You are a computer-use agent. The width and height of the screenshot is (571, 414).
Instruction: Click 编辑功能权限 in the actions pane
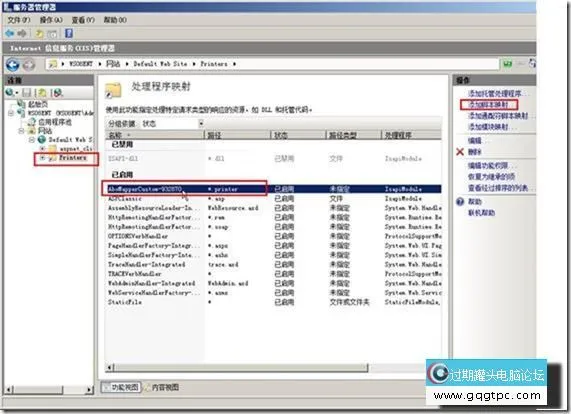point(488,166)
